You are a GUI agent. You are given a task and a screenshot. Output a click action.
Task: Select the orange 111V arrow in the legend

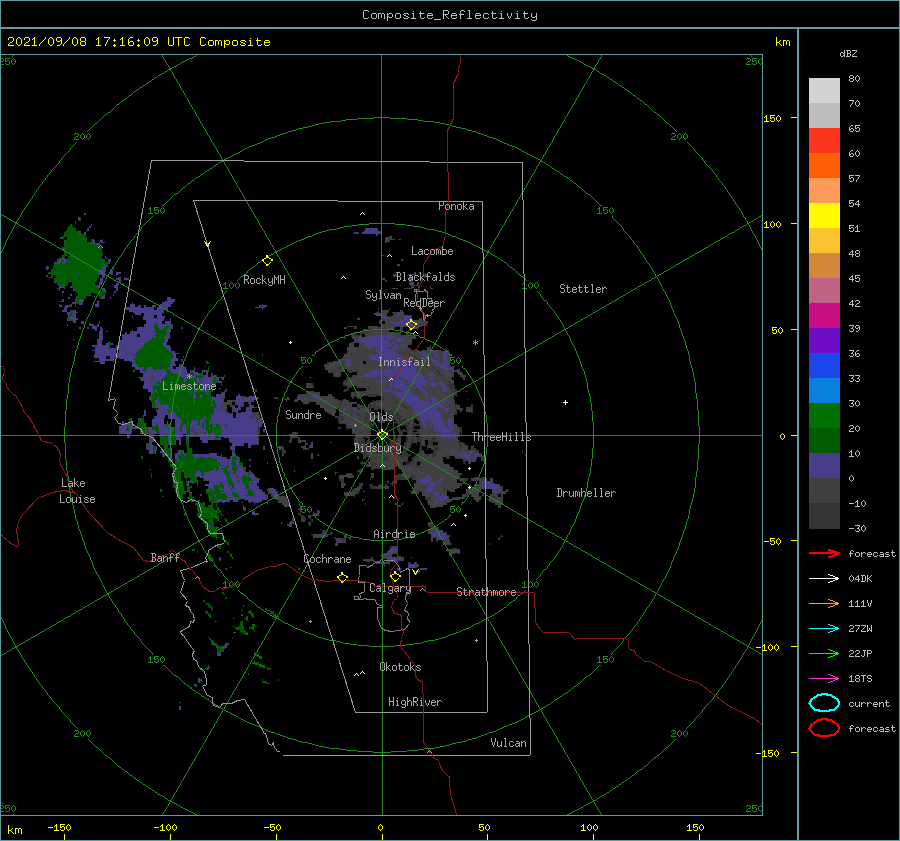(824, 603)
